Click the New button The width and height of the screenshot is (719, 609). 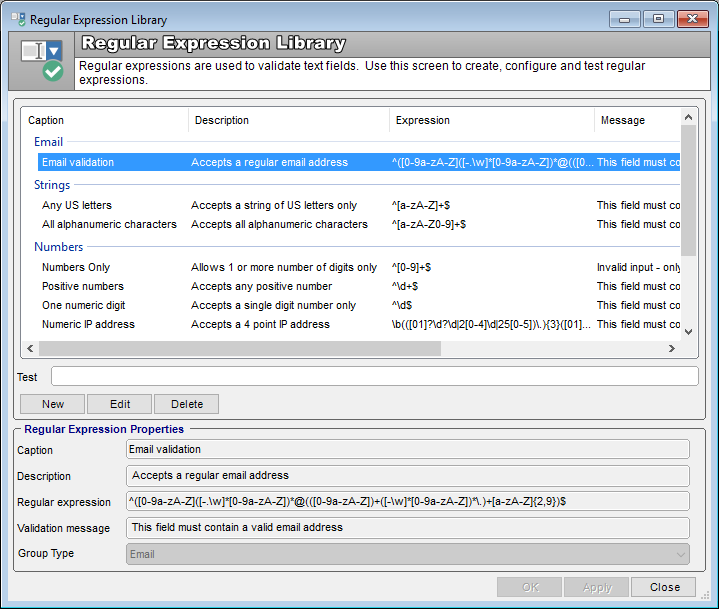[53, 404]
